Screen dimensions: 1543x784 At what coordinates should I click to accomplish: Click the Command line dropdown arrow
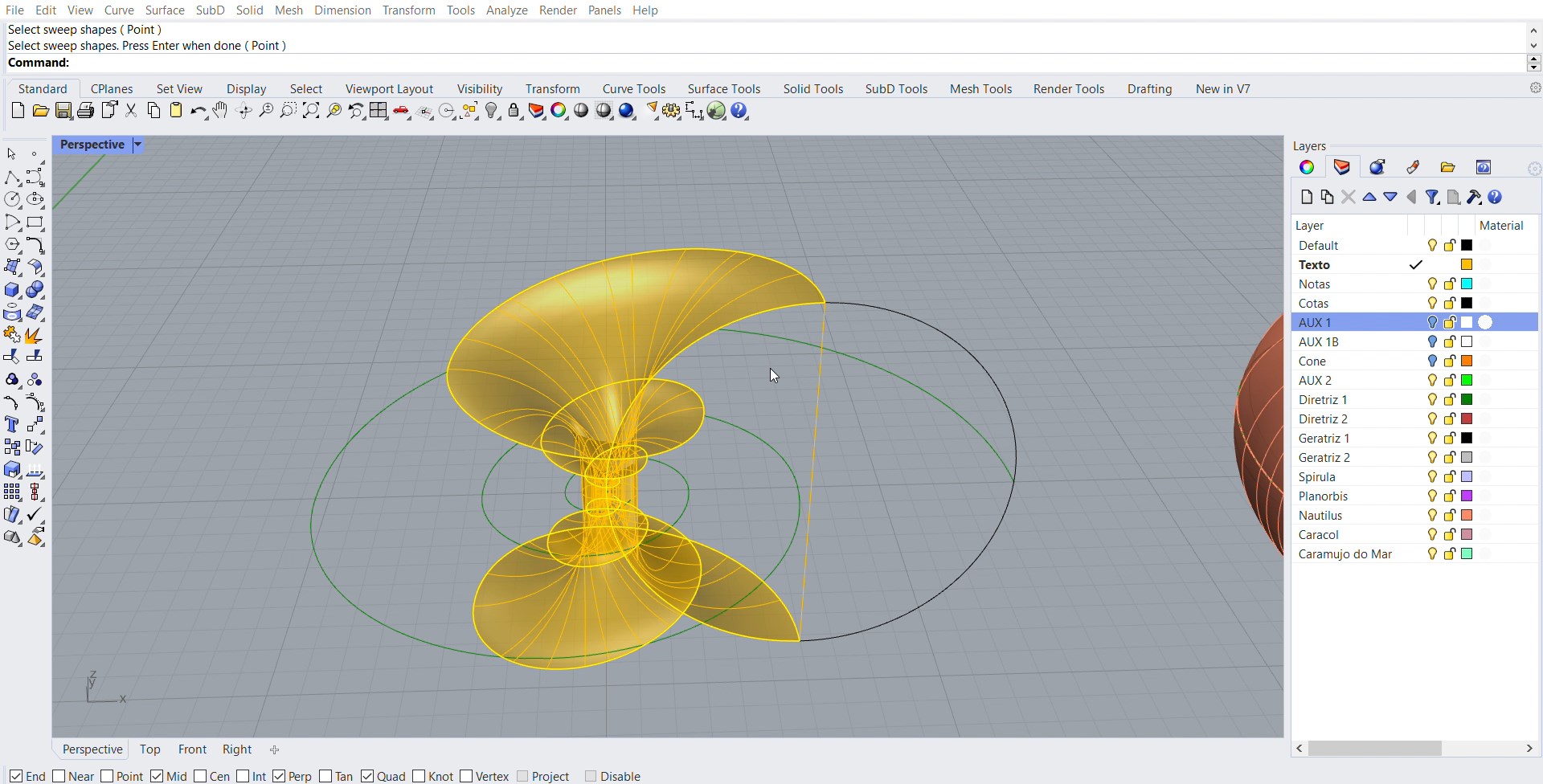(1533, 67)
